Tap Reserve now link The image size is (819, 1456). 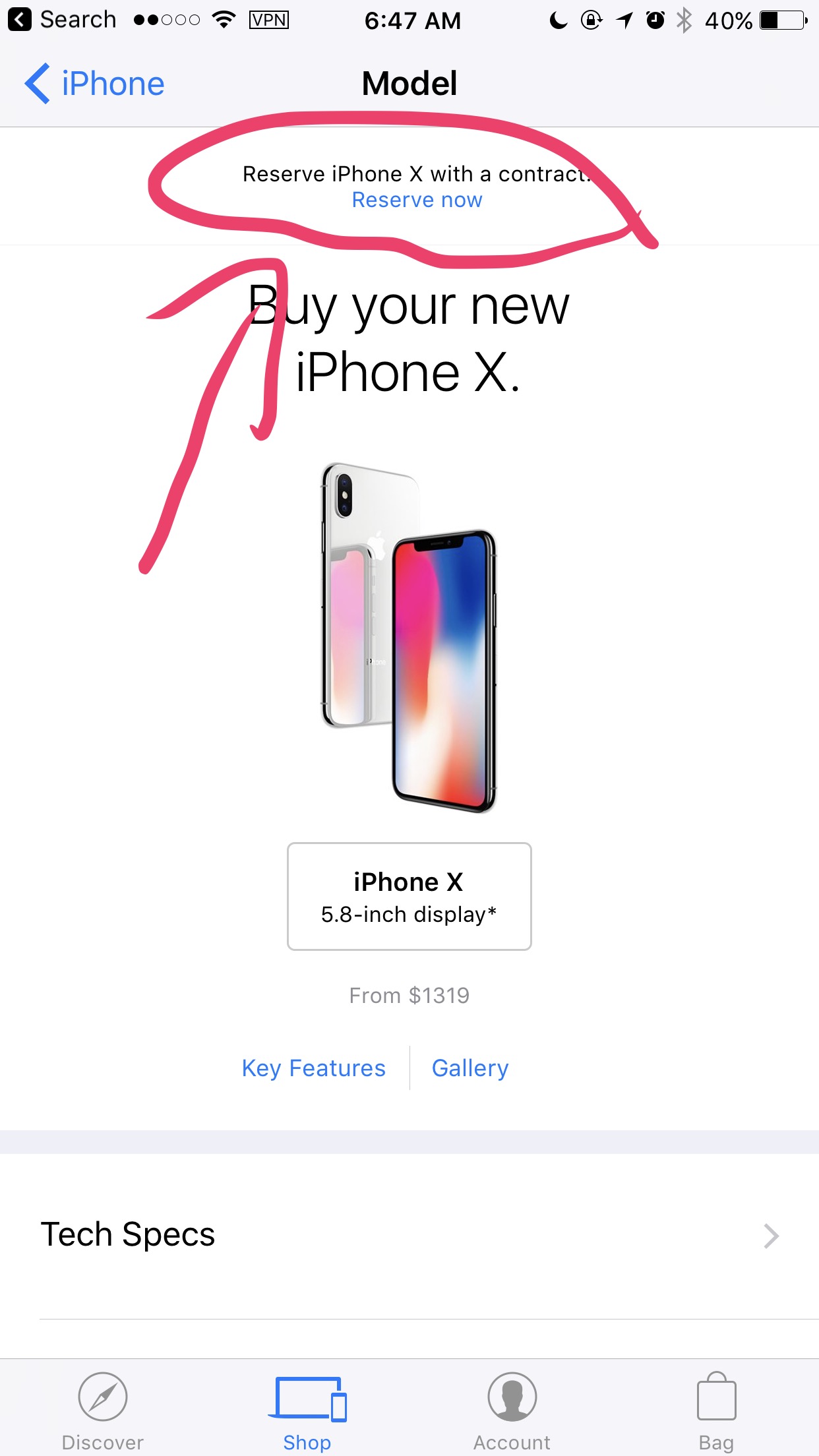[417, 200]
